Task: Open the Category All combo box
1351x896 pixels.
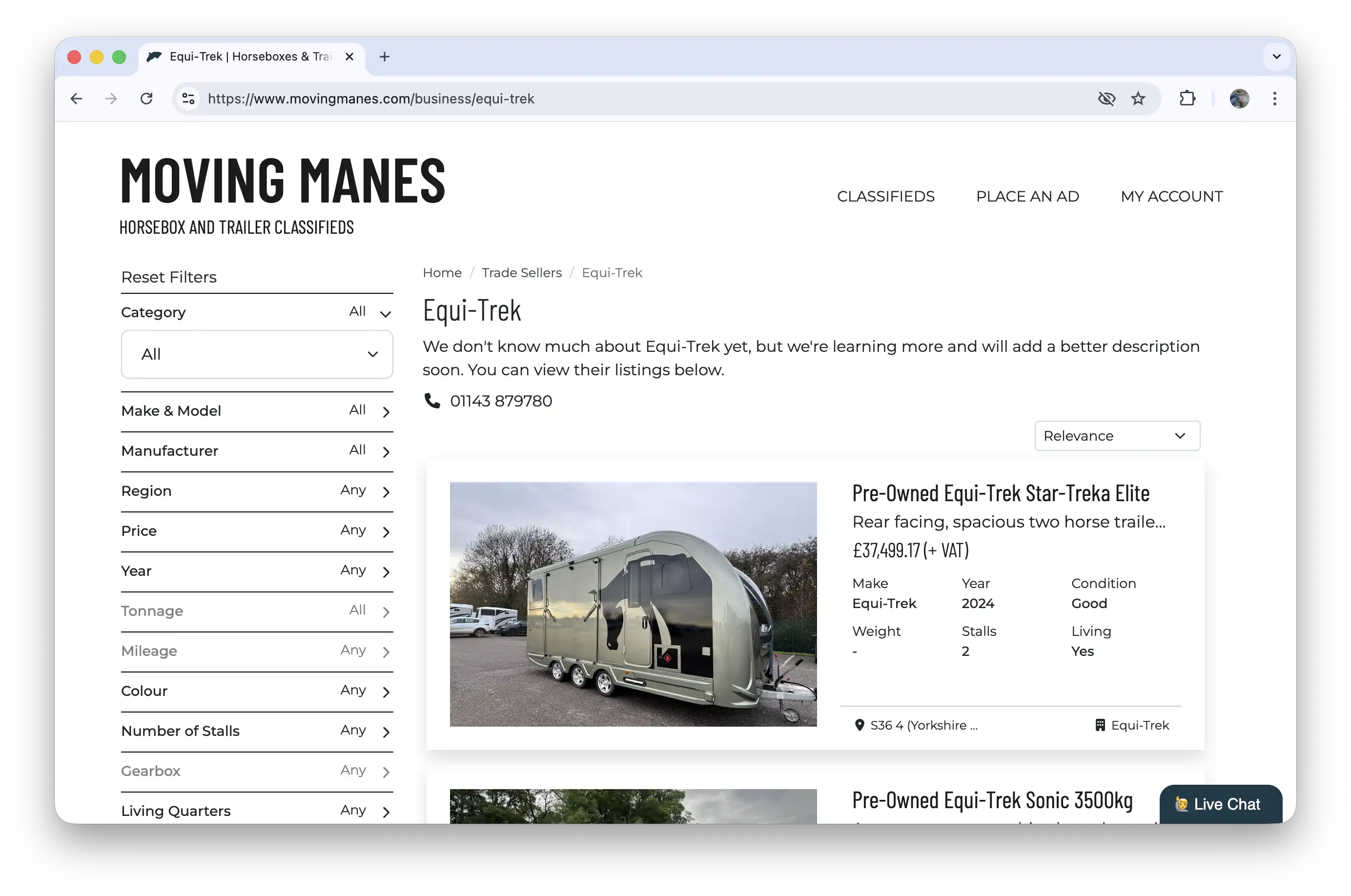Action: click(257, 354)
